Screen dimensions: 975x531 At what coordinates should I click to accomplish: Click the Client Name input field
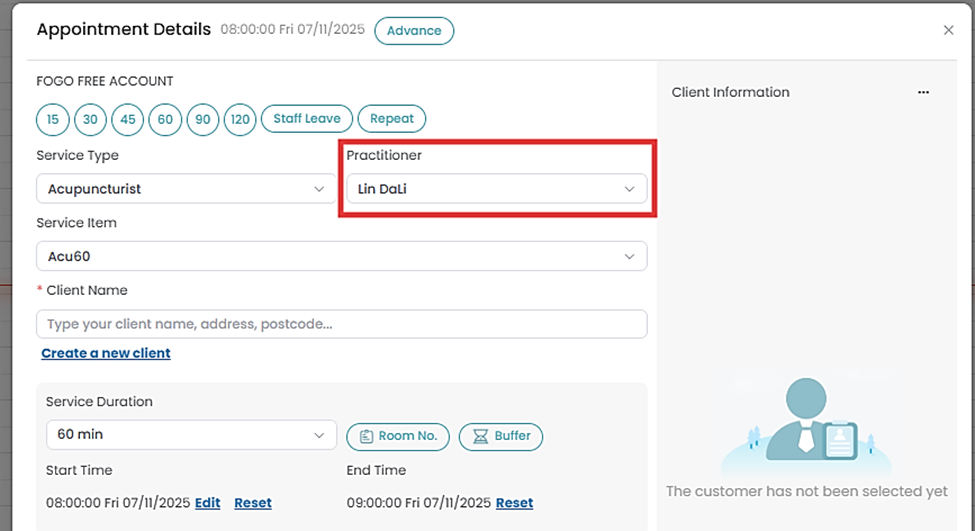click(341, 324)
